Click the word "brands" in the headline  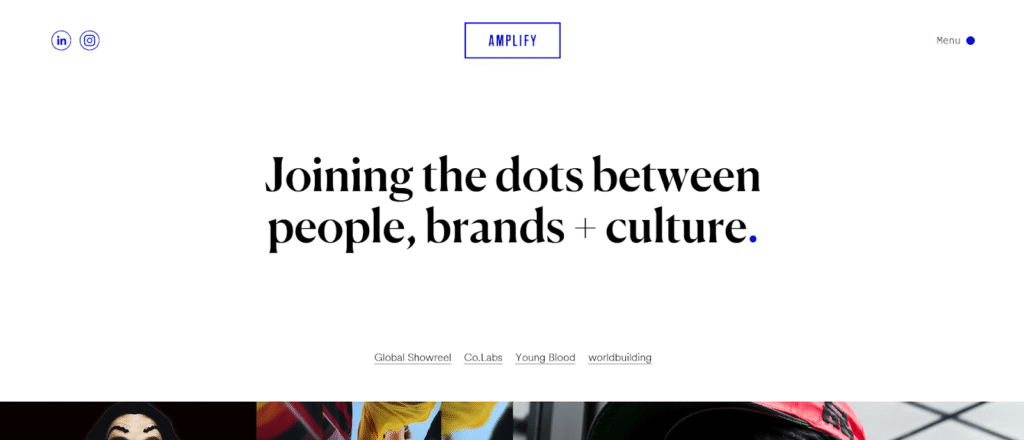[x=494, y=229]
